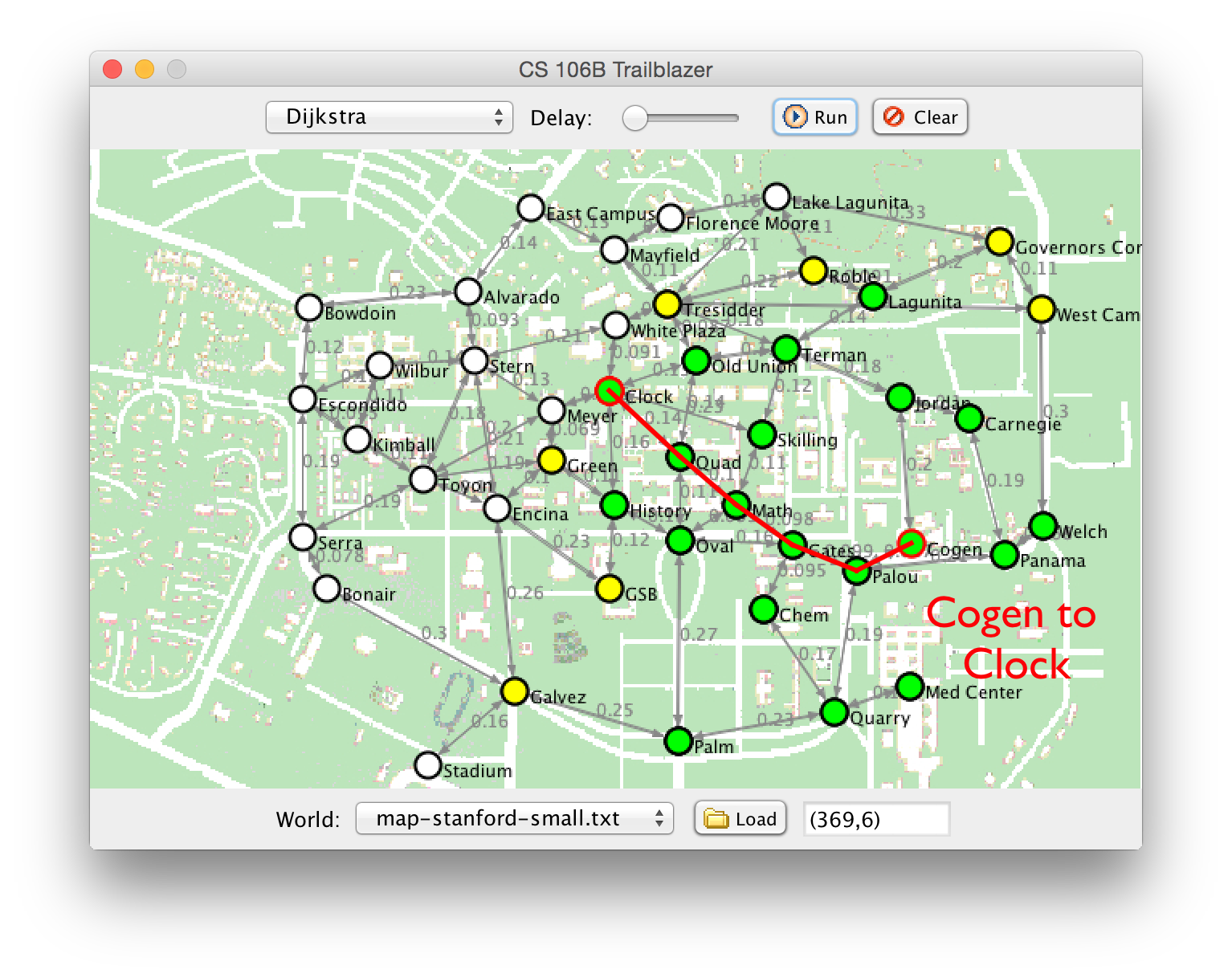1232x978 pixels.
Task: Click the Clock node on the map
Action: [610, 391]
